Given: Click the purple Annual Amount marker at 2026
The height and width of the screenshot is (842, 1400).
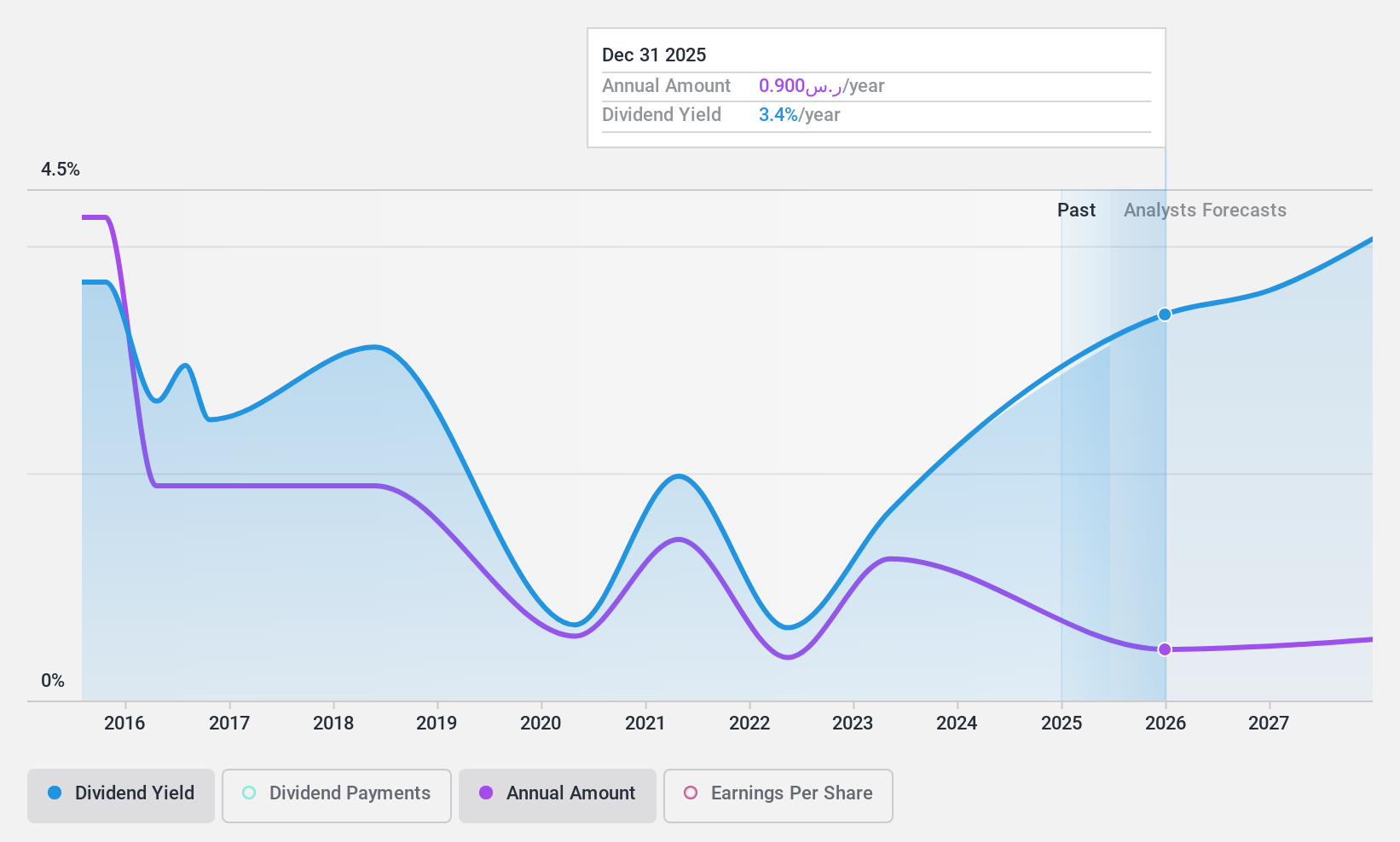Looking at the screenshot, I should pos(1165,649).
